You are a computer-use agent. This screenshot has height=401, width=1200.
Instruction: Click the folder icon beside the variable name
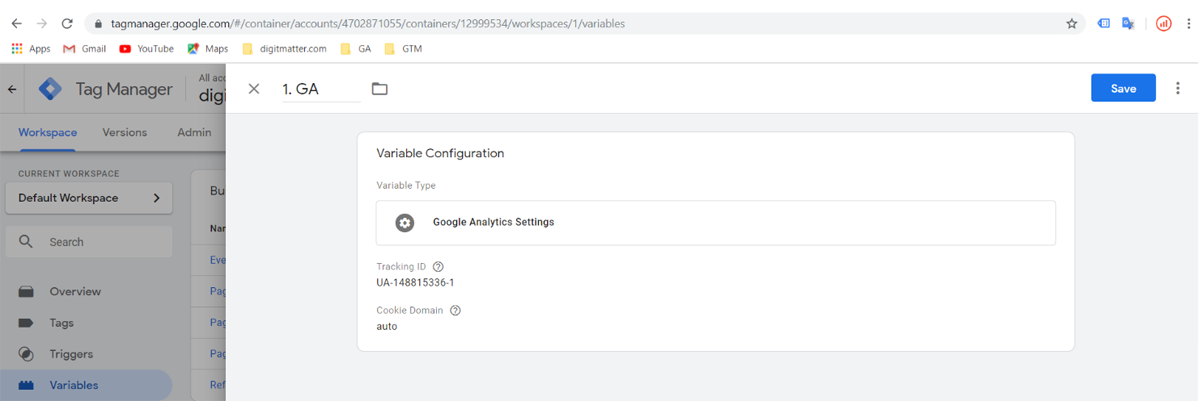pyautogui.click(x=379, y=89)
